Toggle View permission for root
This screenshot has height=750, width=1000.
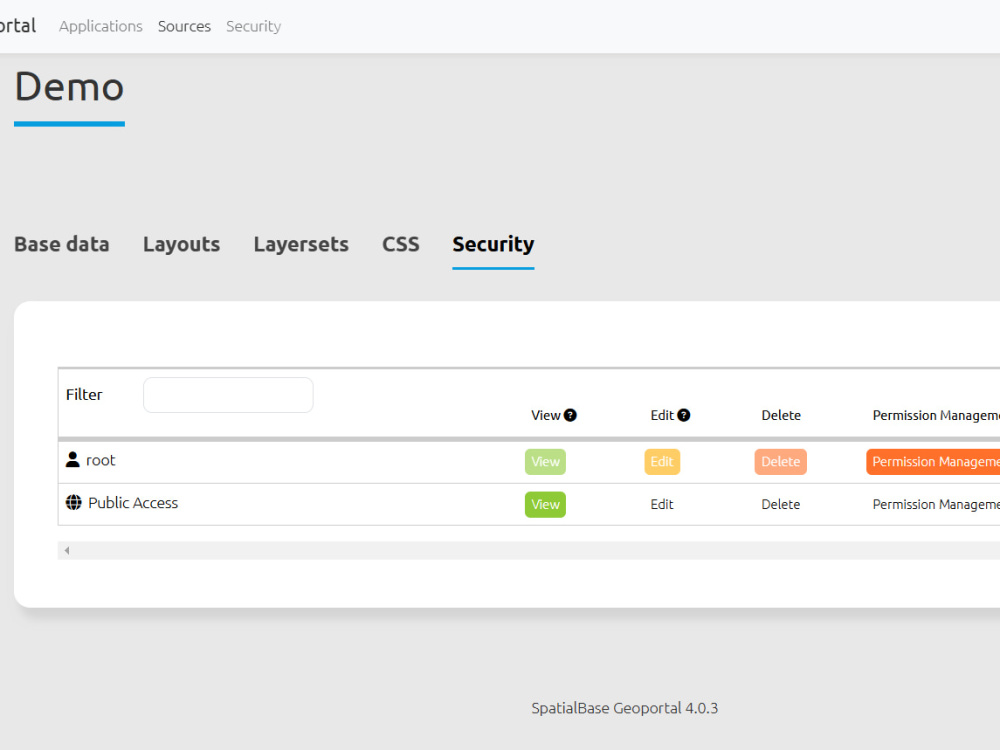point(545,462)
